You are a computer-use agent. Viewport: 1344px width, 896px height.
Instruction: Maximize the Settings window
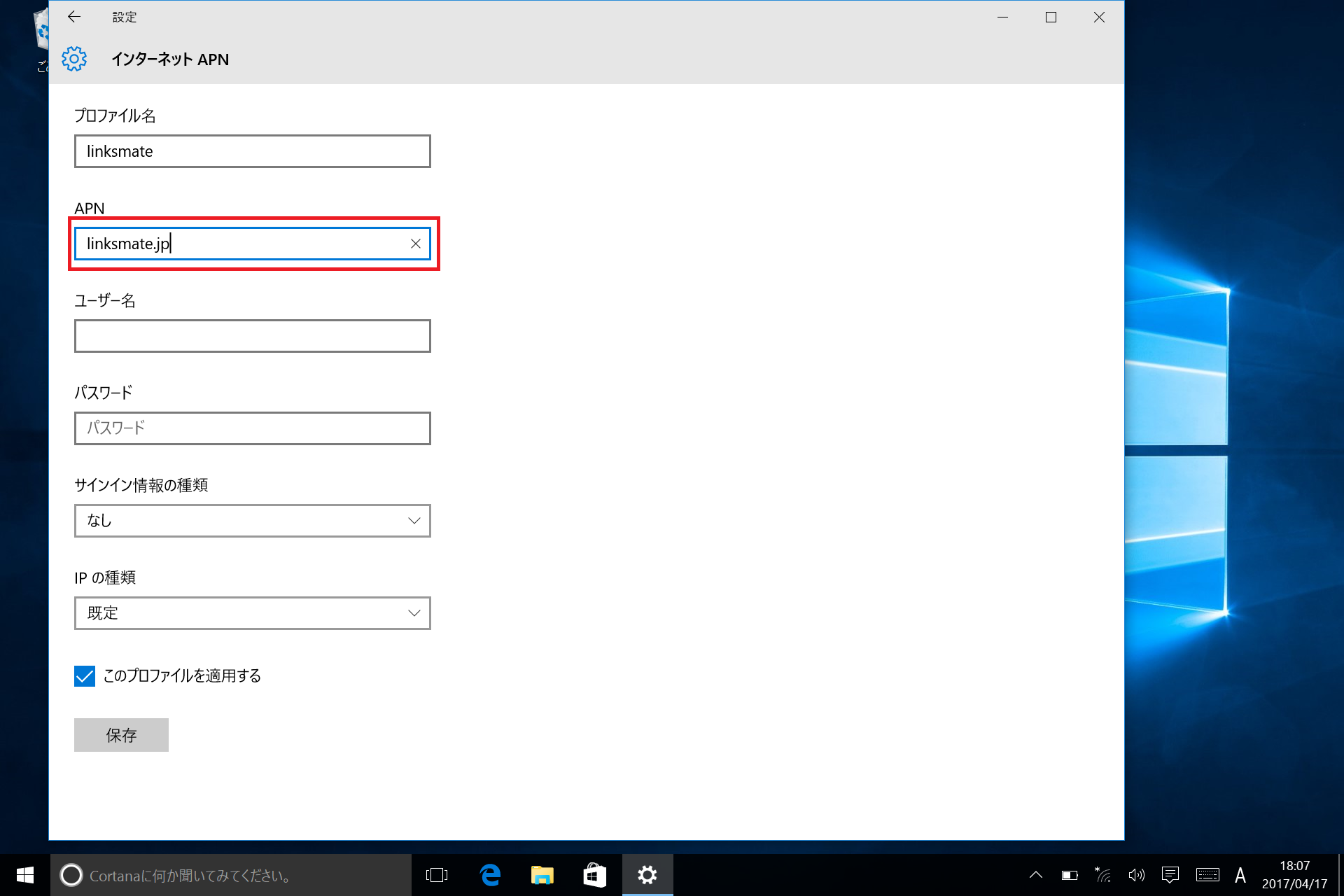click(x=1051, y=17)
